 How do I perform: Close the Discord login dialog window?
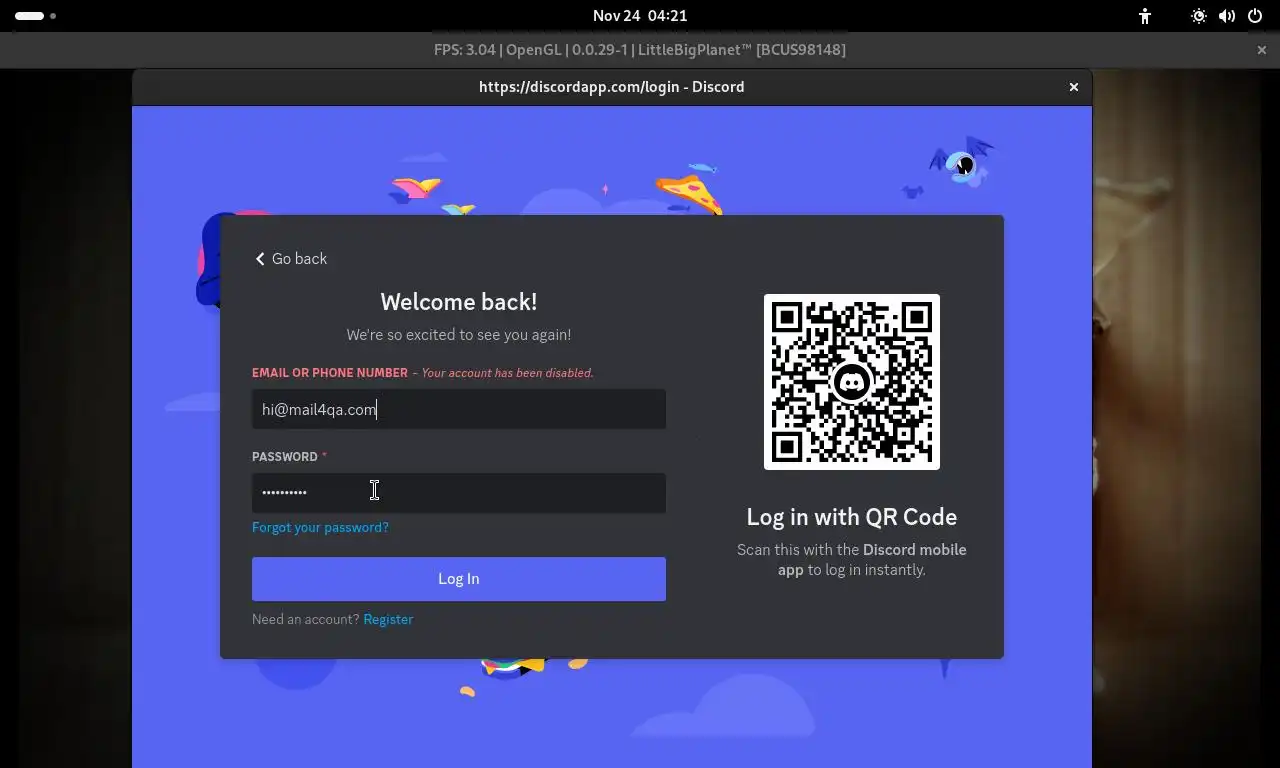pos(1074,87)
